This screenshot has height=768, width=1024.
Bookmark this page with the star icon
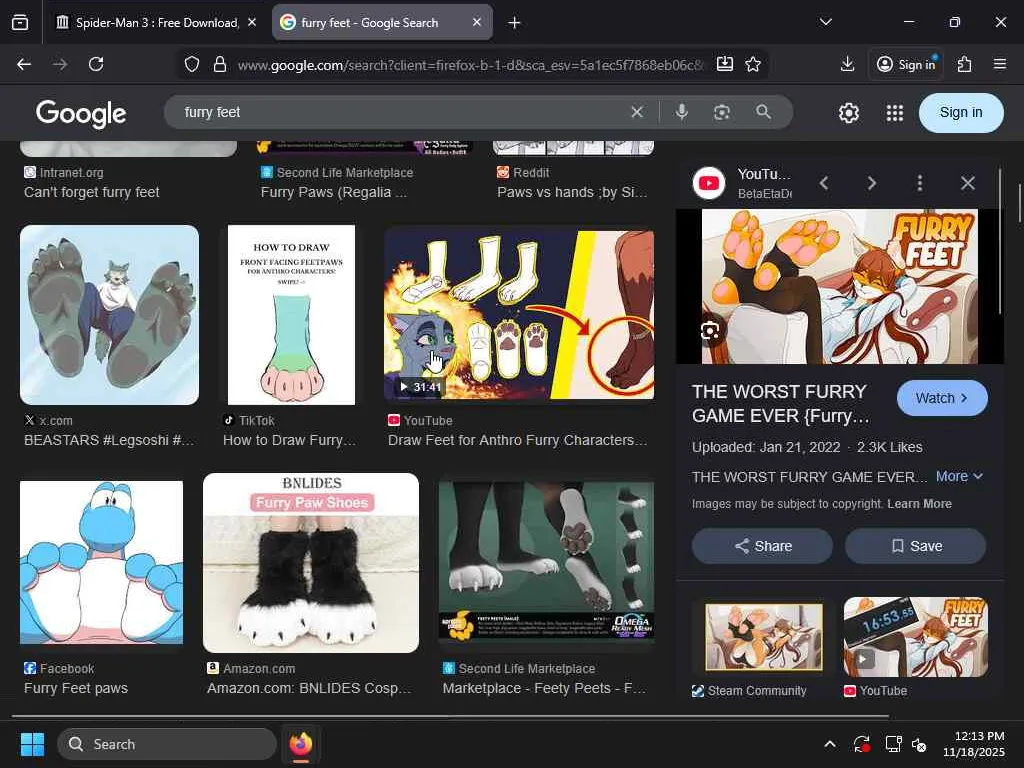point(753,64)
